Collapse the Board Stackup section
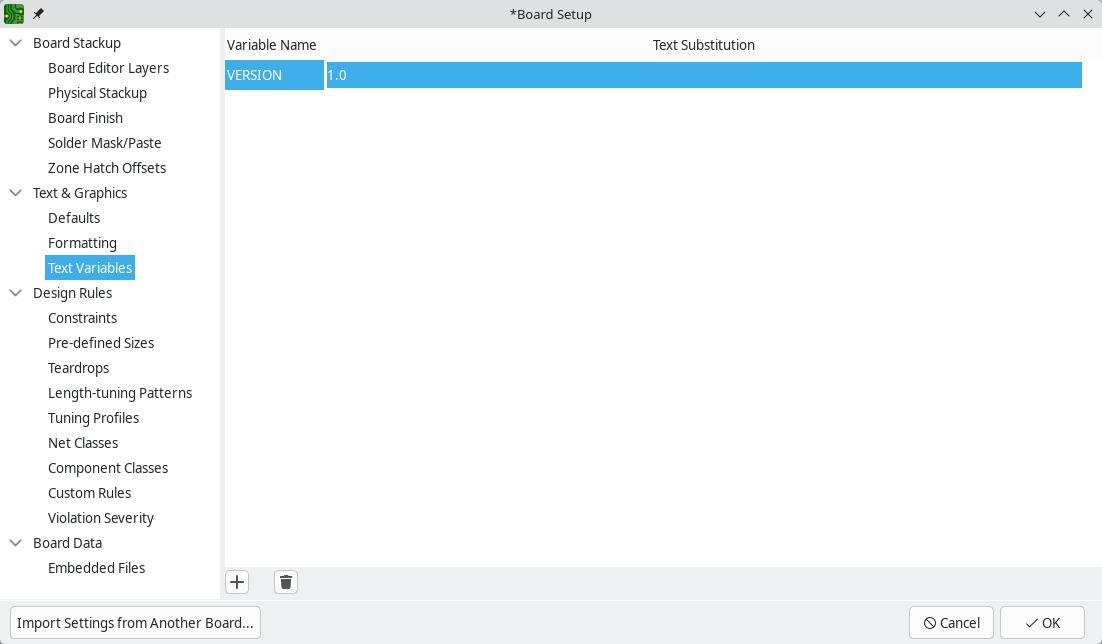Screen dimensions: 1102x644 [x=14, y=43]
